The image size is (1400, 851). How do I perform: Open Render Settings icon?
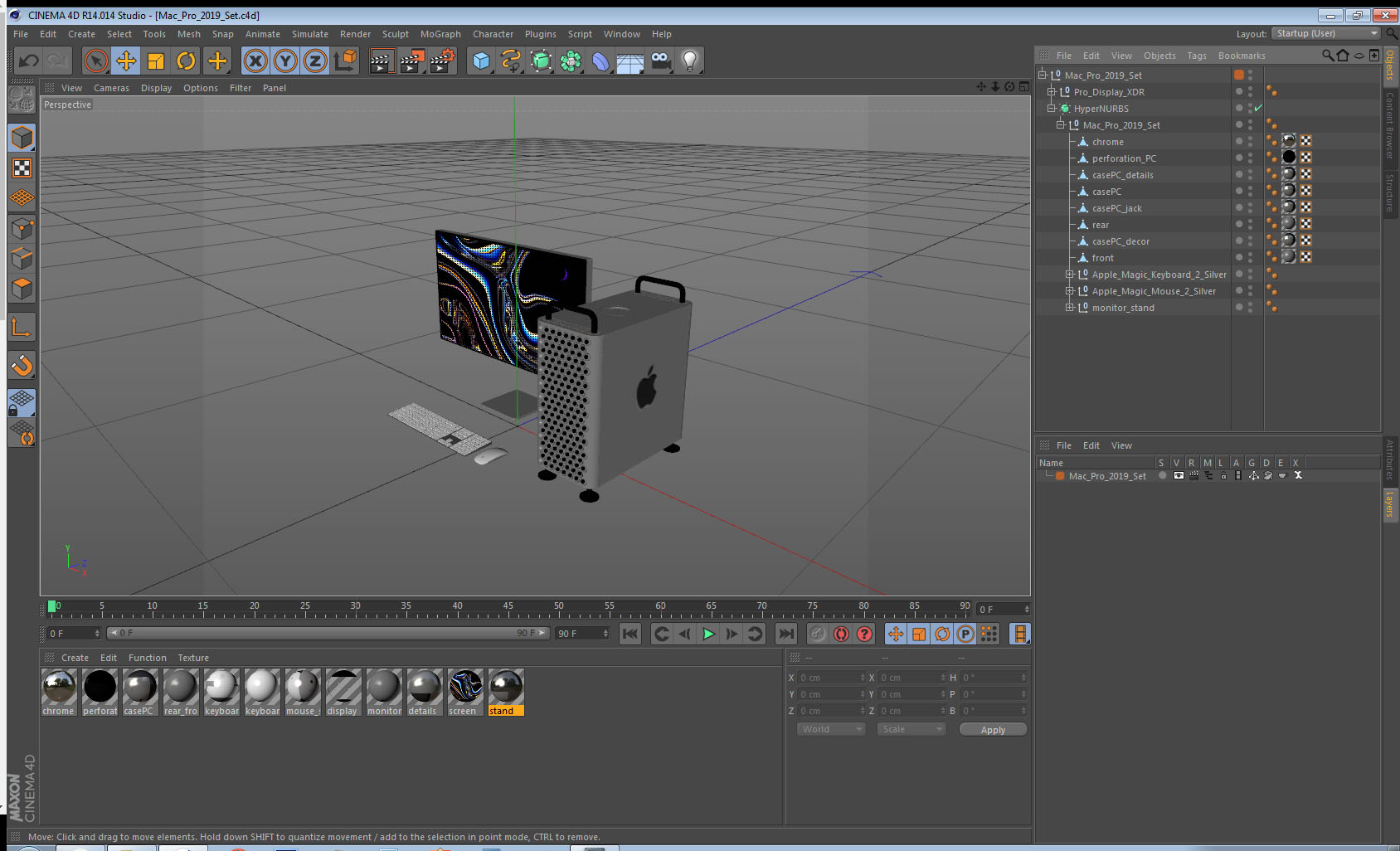pos(442,61)
